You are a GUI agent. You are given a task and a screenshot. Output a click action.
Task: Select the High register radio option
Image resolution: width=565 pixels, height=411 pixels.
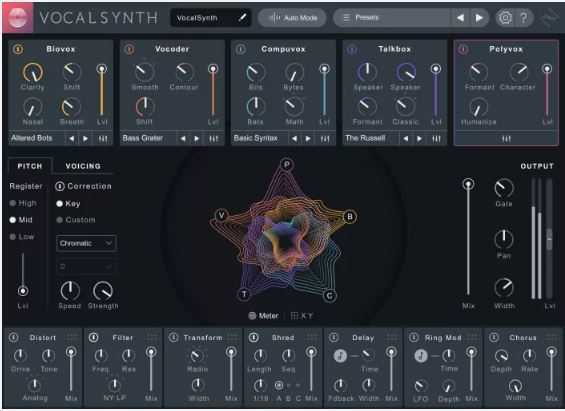tap(23, 203)
